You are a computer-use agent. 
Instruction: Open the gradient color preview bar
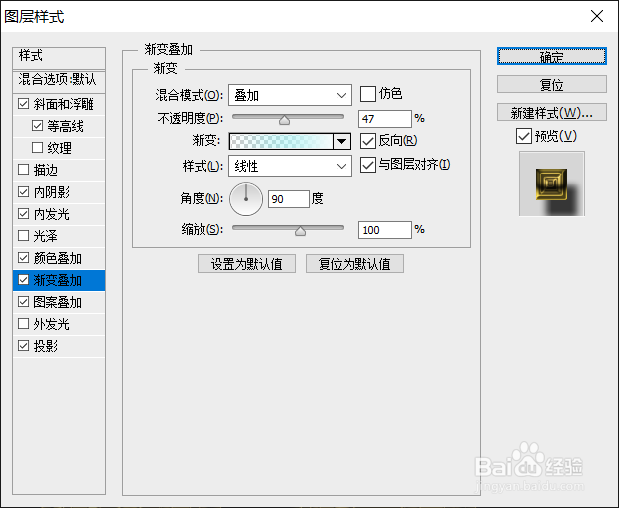281,141
